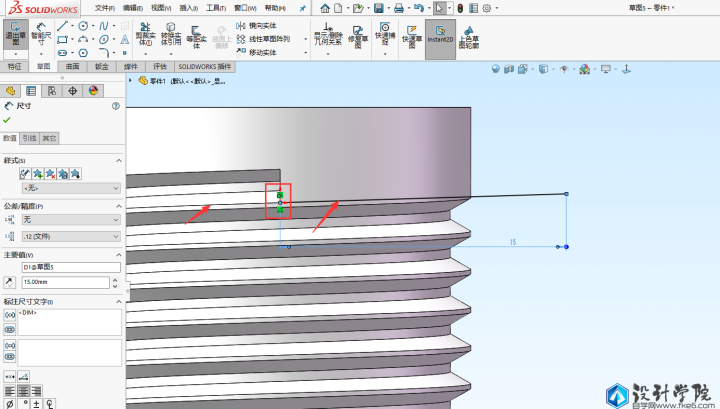This screenshot has height=409, width=720.
Task: Open the style dropdown showing <无>
Action: click(71, 188)
